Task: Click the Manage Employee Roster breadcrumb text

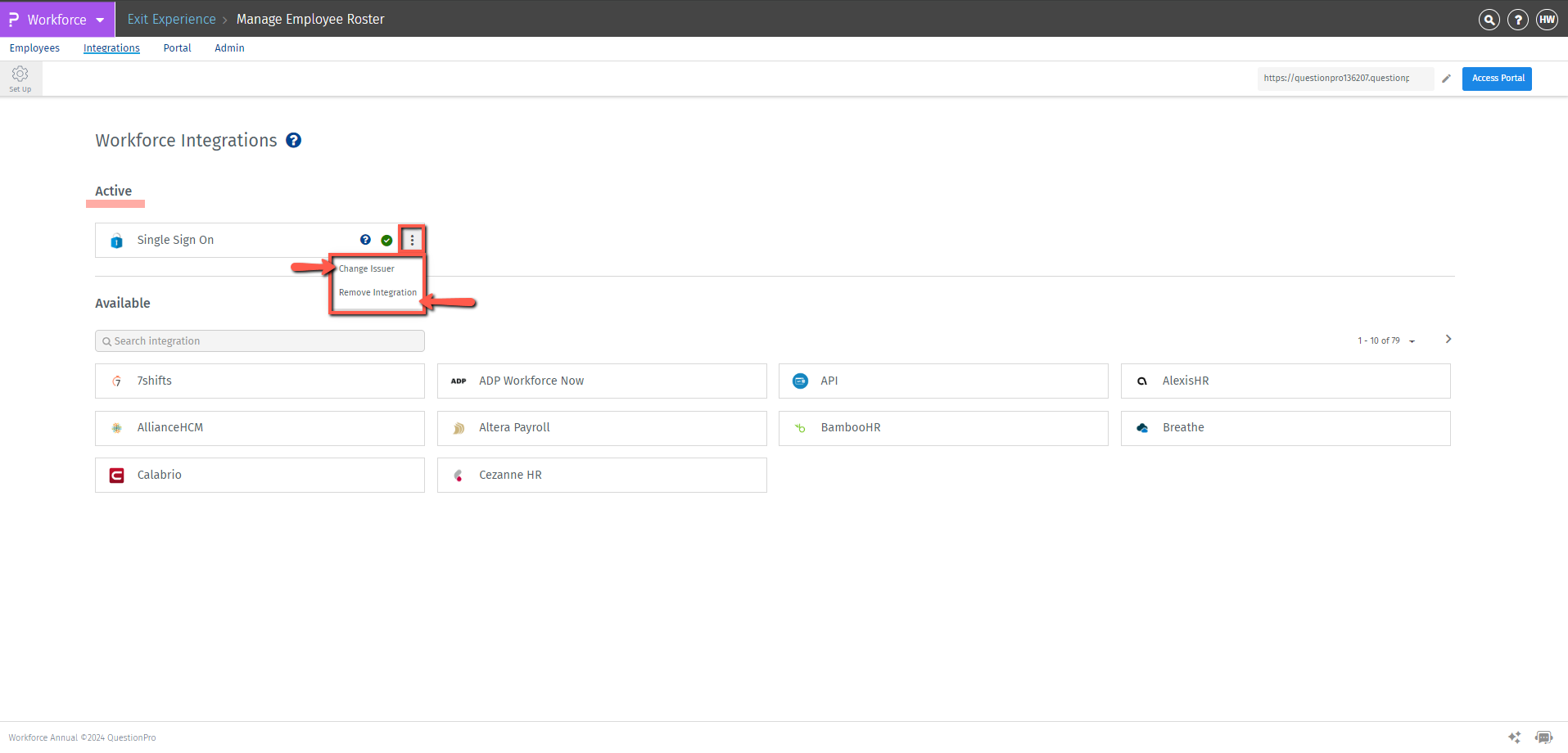Action: tap(310, 19)
